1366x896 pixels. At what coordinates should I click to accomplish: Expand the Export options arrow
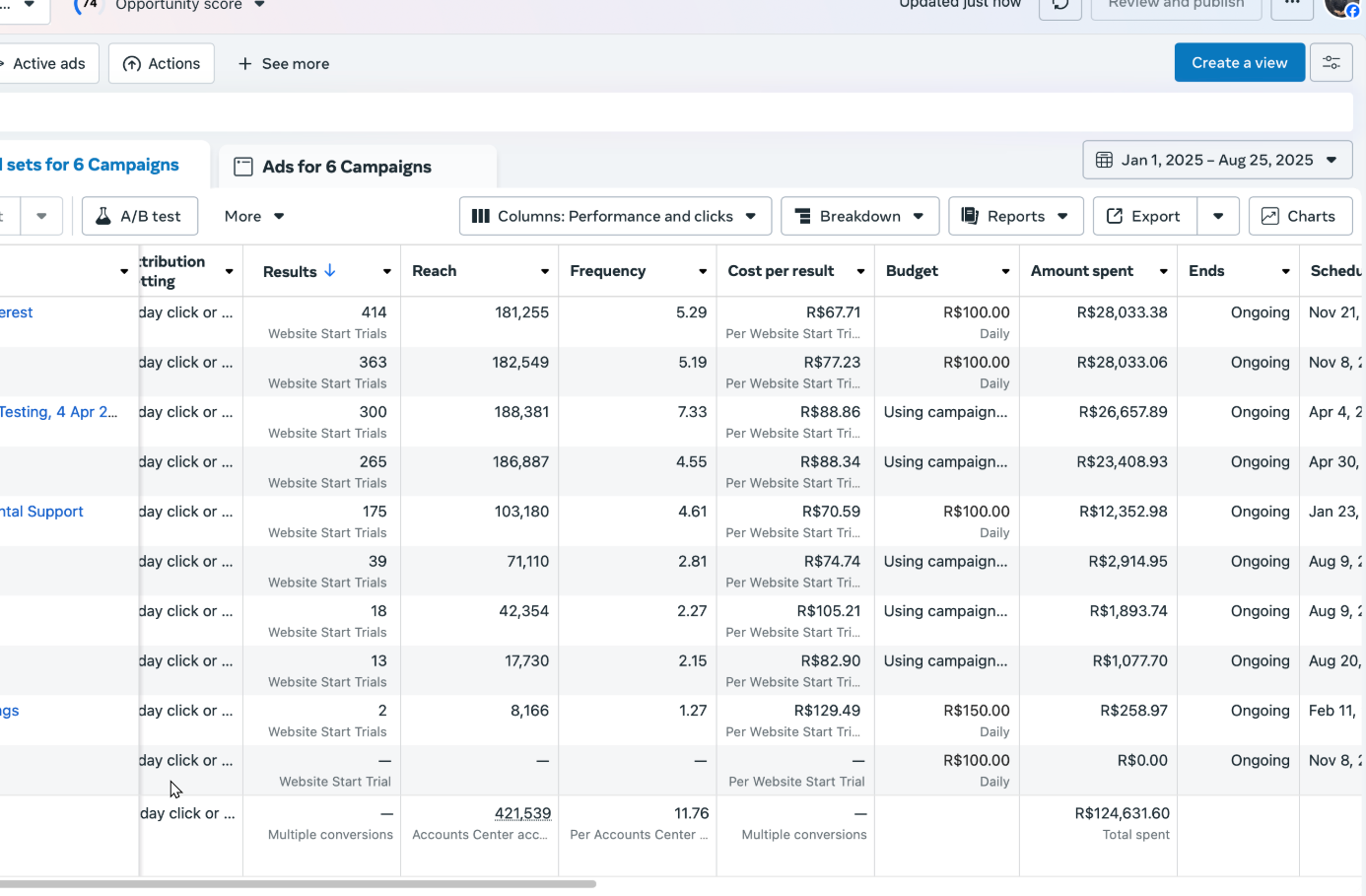pos(1218,216)
